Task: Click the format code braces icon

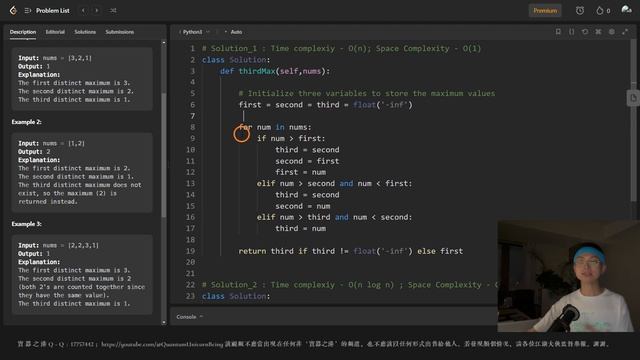Action: tap(571, 31)
